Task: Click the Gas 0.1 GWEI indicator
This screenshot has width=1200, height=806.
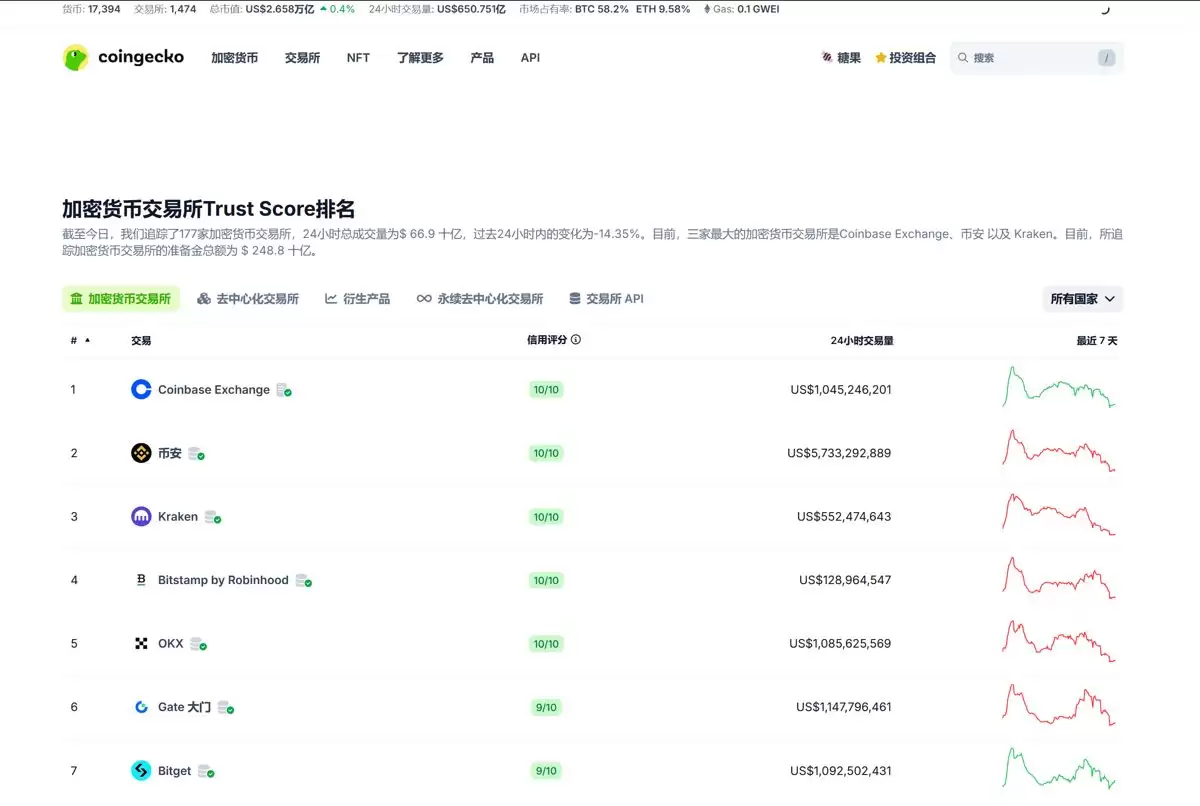Action: tap(741, 9)
